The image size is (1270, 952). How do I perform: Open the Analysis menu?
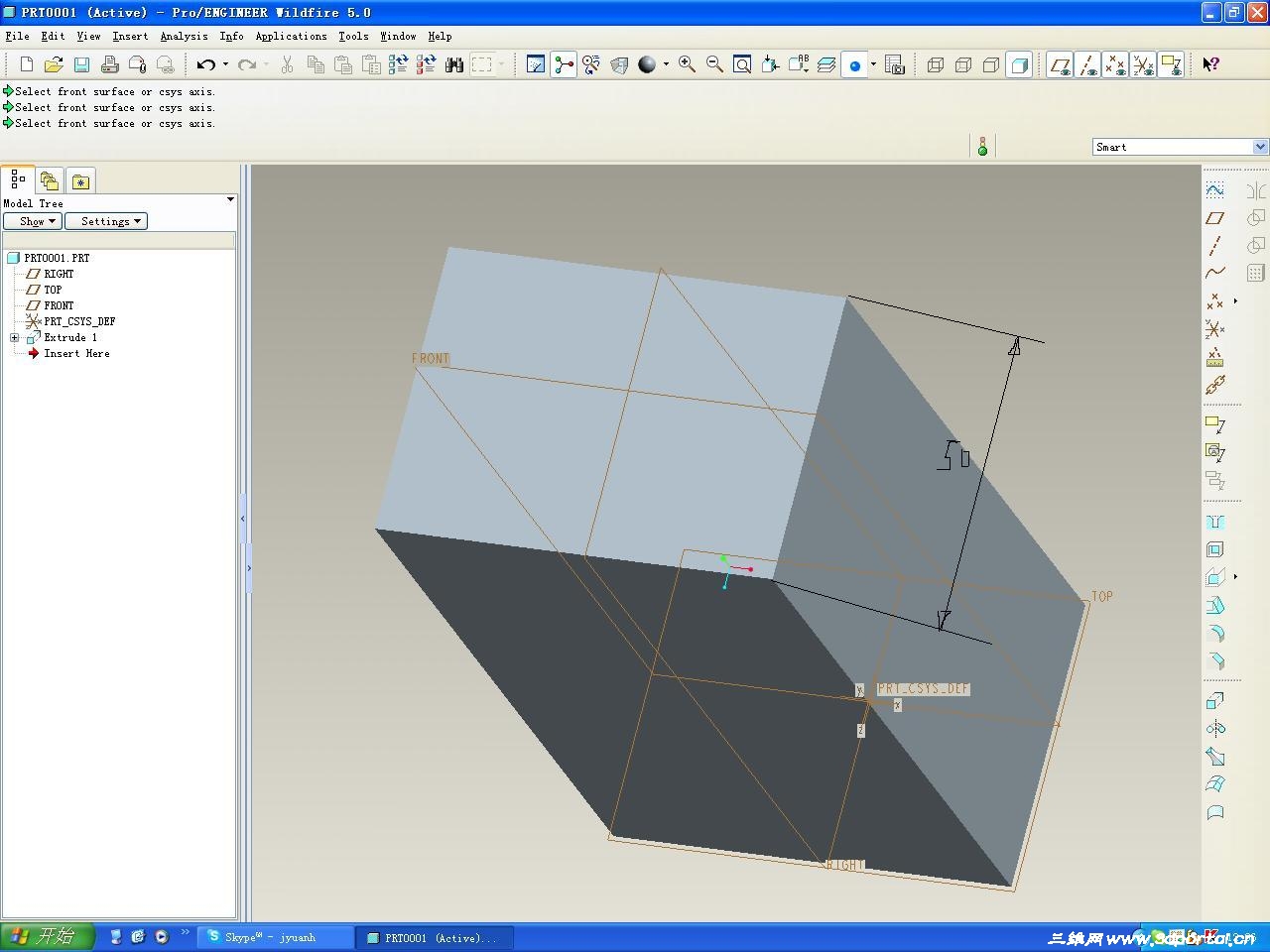click(x=185, y=37)
